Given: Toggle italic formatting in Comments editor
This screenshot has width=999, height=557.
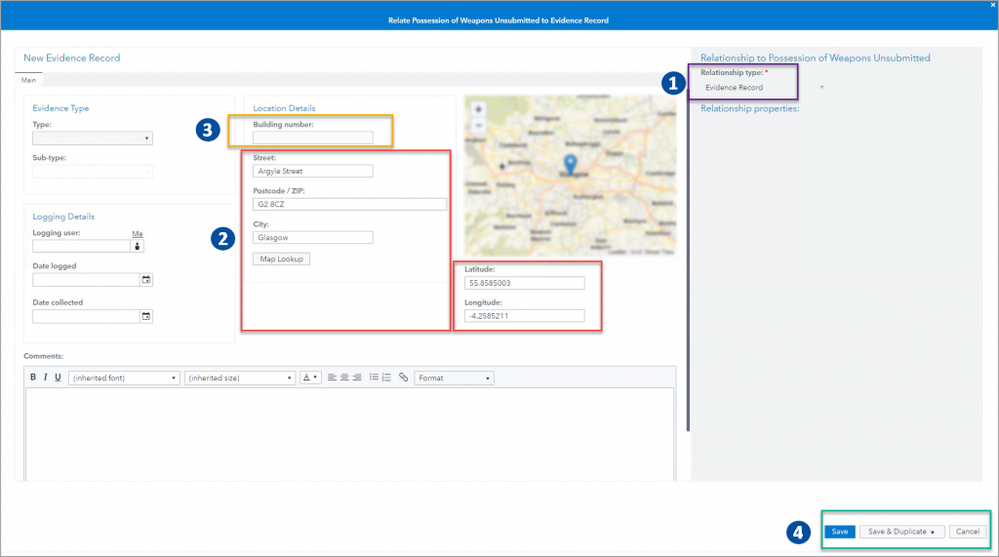Looking at the screenshot, I should tap(45, 378).
